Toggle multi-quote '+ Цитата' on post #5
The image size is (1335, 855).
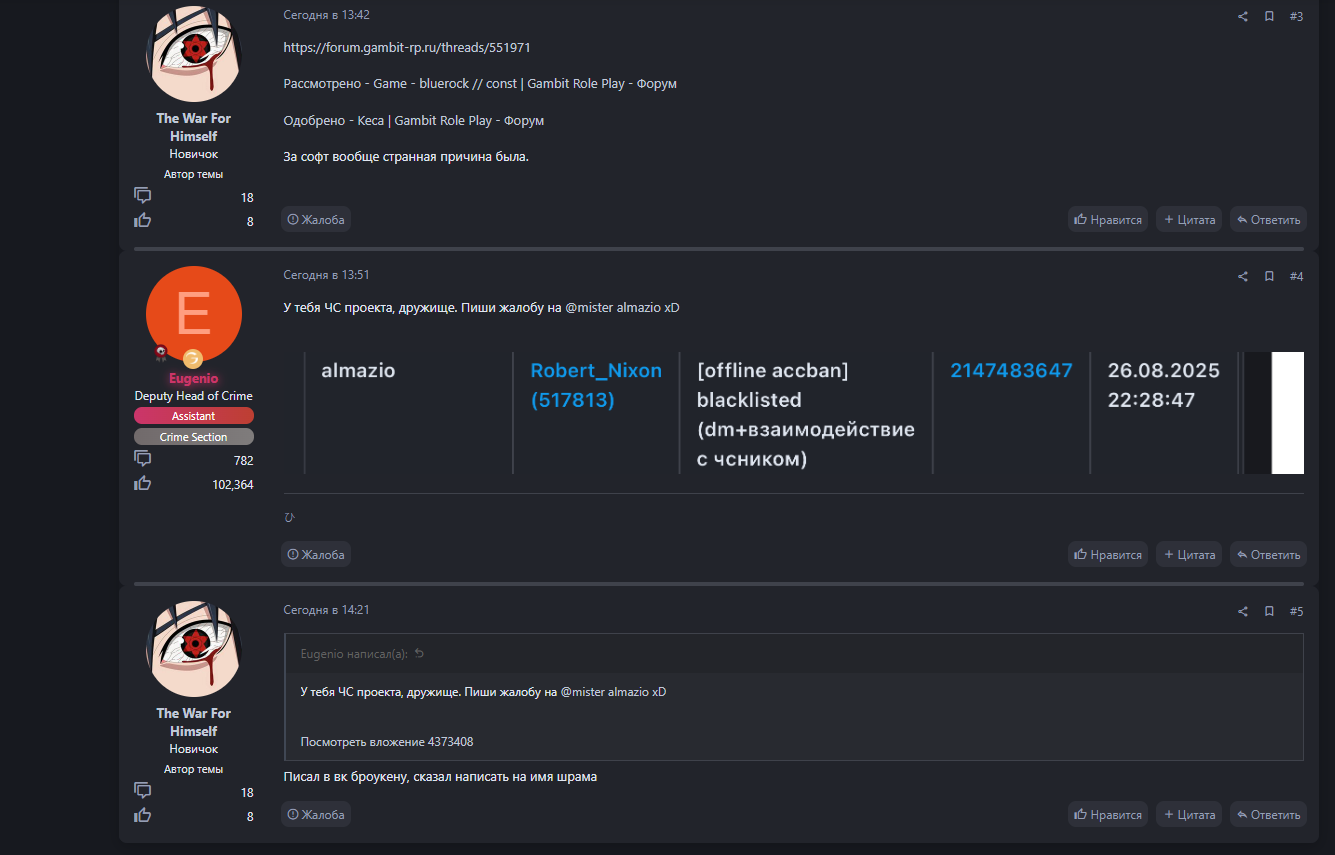[1189, 815]
